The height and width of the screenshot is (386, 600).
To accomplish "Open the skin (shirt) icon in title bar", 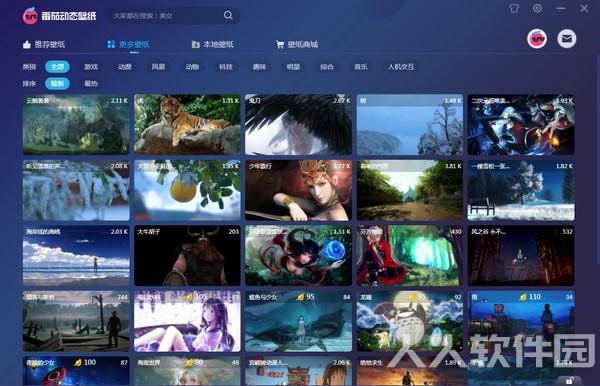I will [x=514, y=8].
